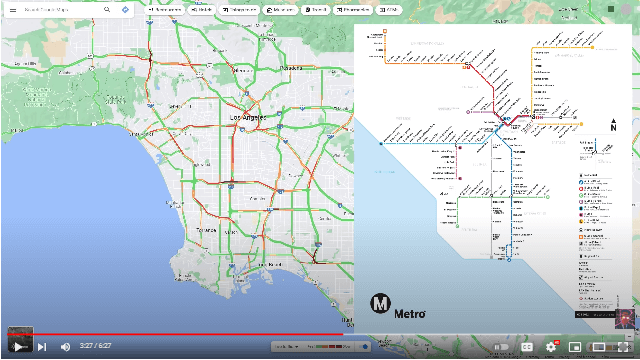Screen dimensions: 640x360
Task: Click the channel watermark thumbnail
Action: click(x=625, y=318)
